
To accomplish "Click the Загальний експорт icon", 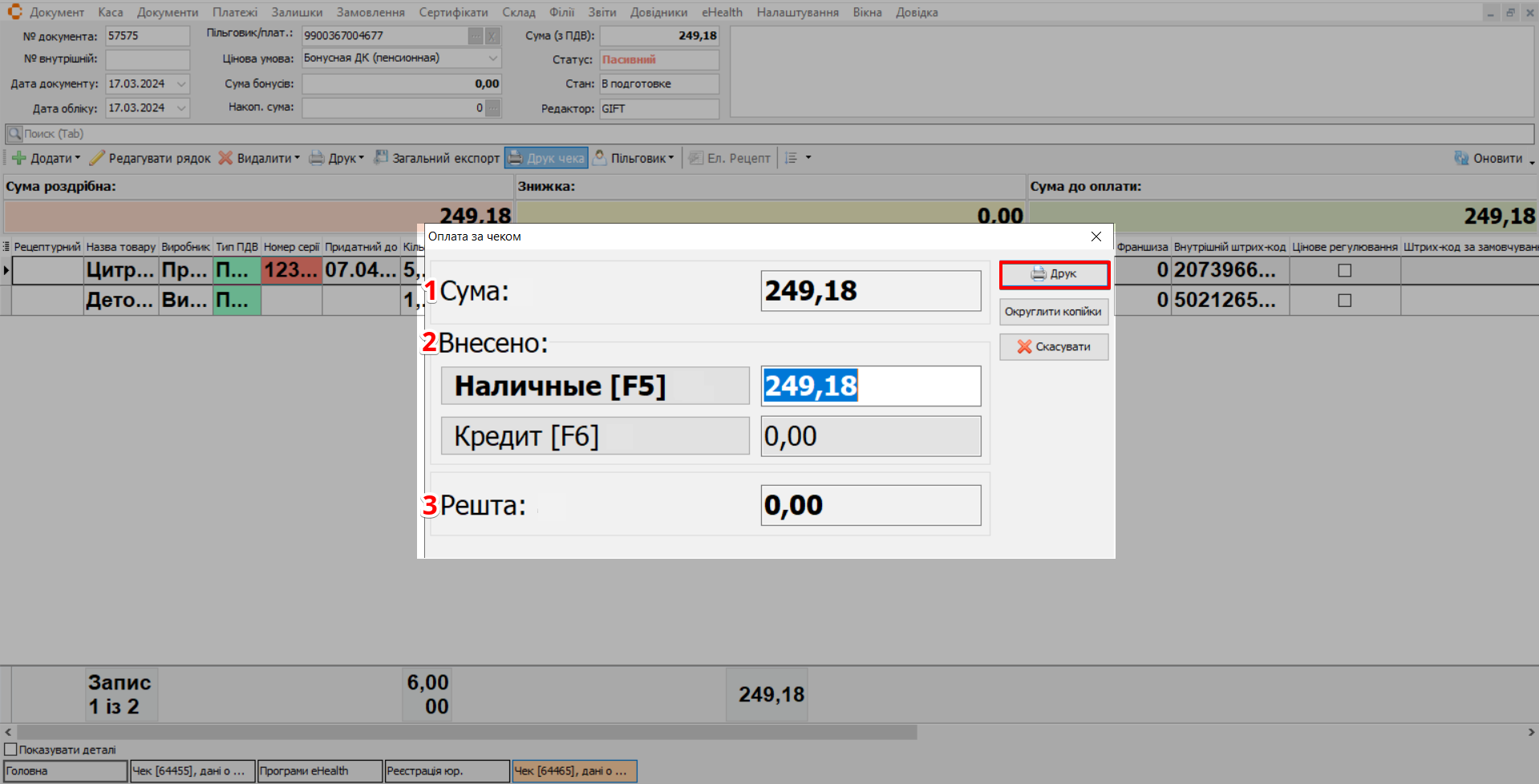I will point(381,158).
